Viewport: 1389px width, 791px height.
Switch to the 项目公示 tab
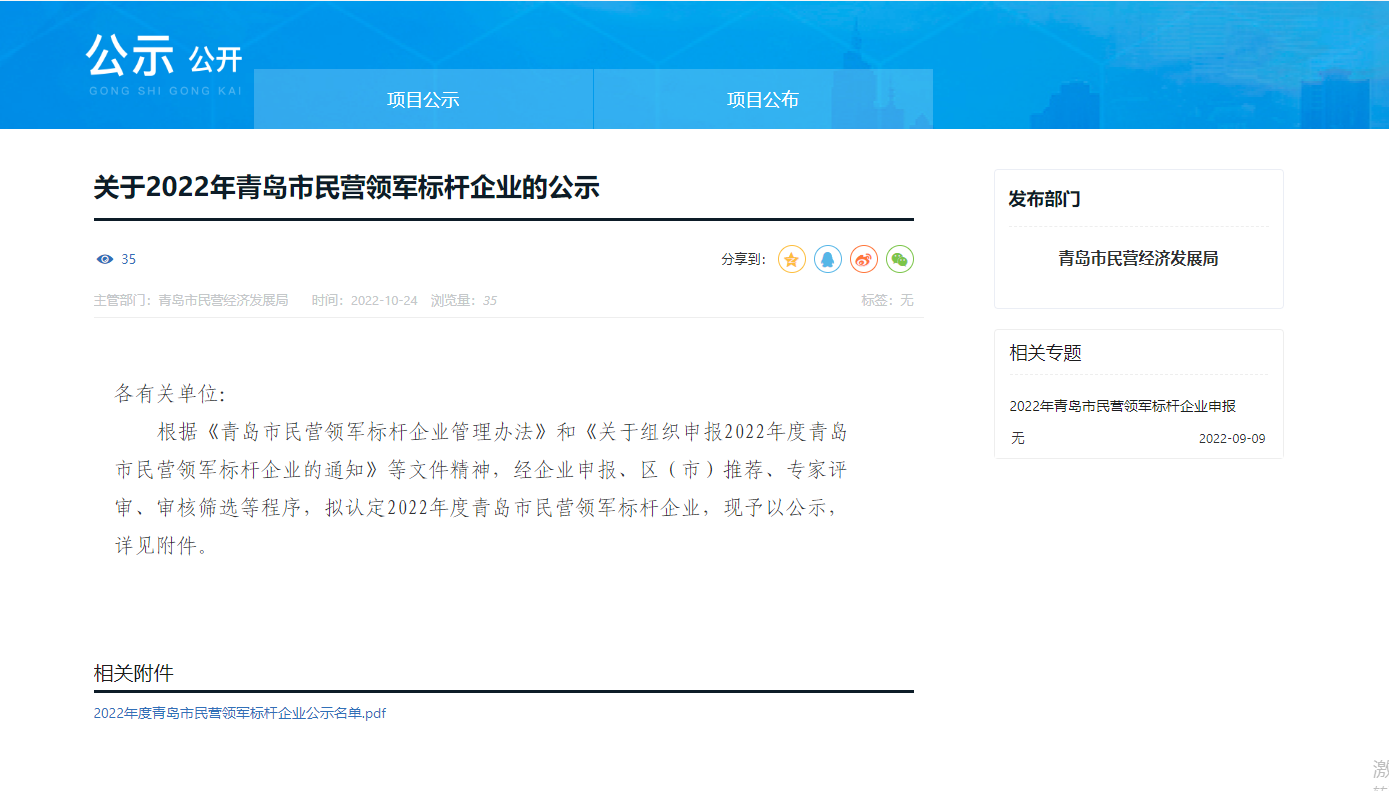(423, 100)
